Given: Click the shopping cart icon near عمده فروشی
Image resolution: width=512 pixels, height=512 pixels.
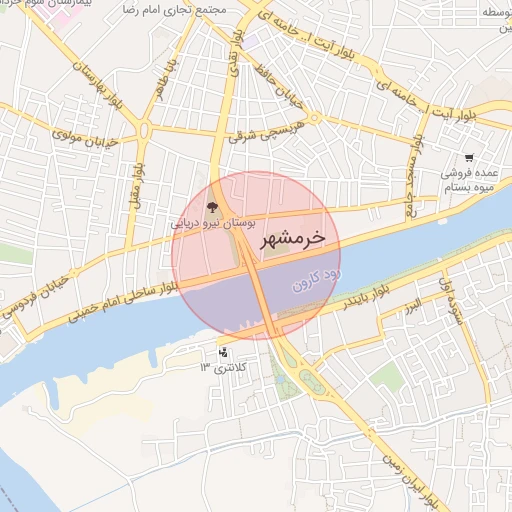Looking at the screenshot, I should pyautogui.click(x=469, y=158).
